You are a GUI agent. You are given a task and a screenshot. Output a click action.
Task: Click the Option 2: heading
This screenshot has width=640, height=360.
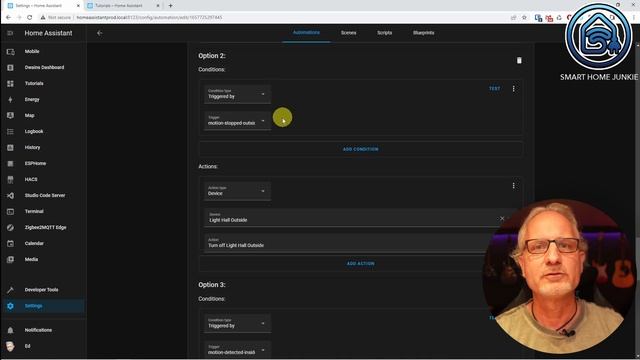click(212, 56)
